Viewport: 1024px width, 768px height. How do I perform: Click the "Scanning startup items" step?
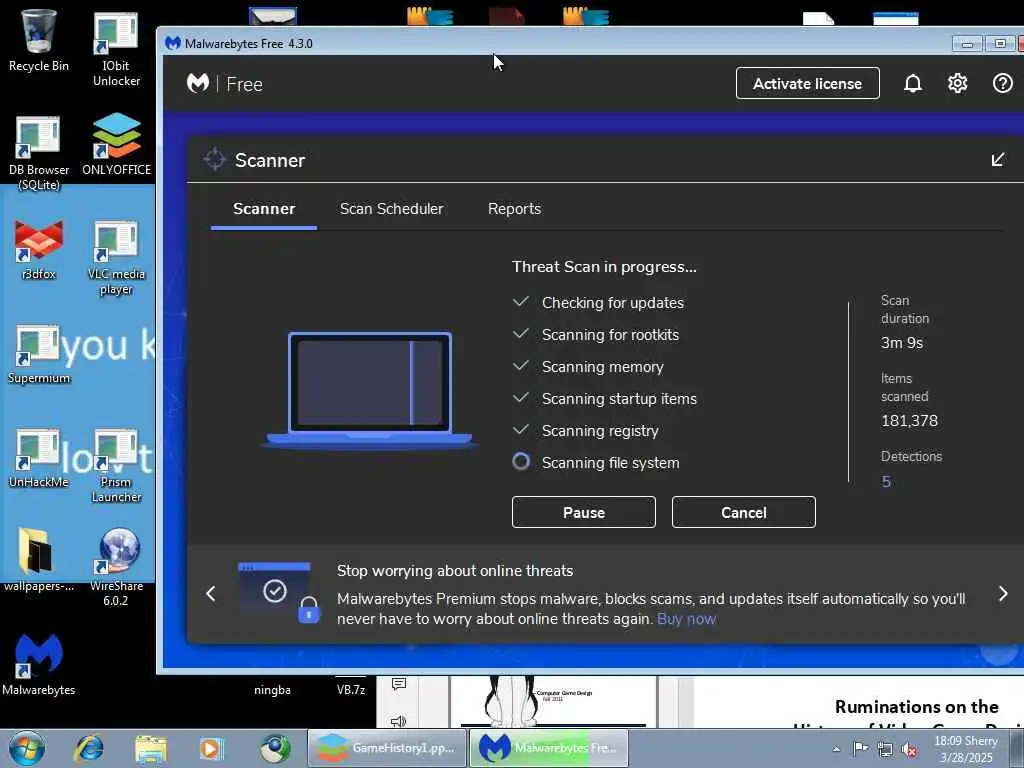619,399
